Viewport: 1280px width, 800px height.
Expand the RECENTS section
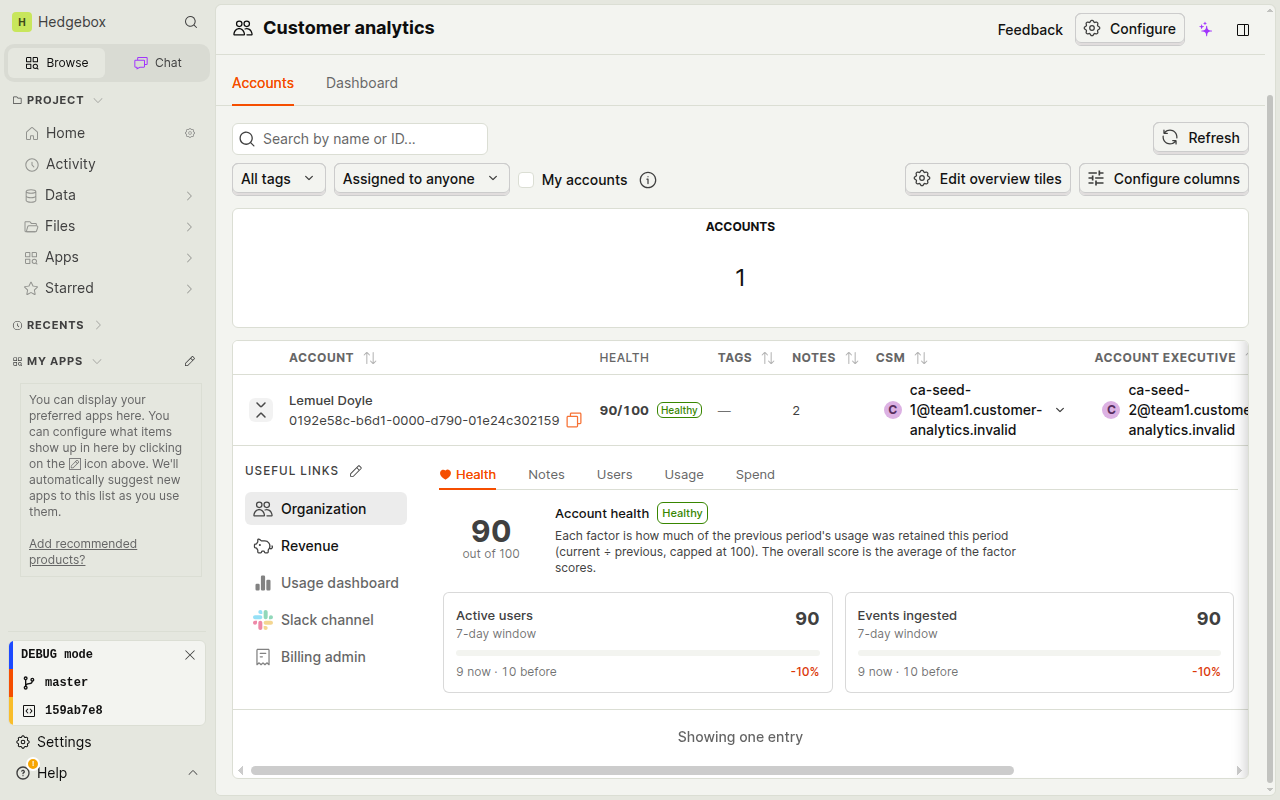58,325
